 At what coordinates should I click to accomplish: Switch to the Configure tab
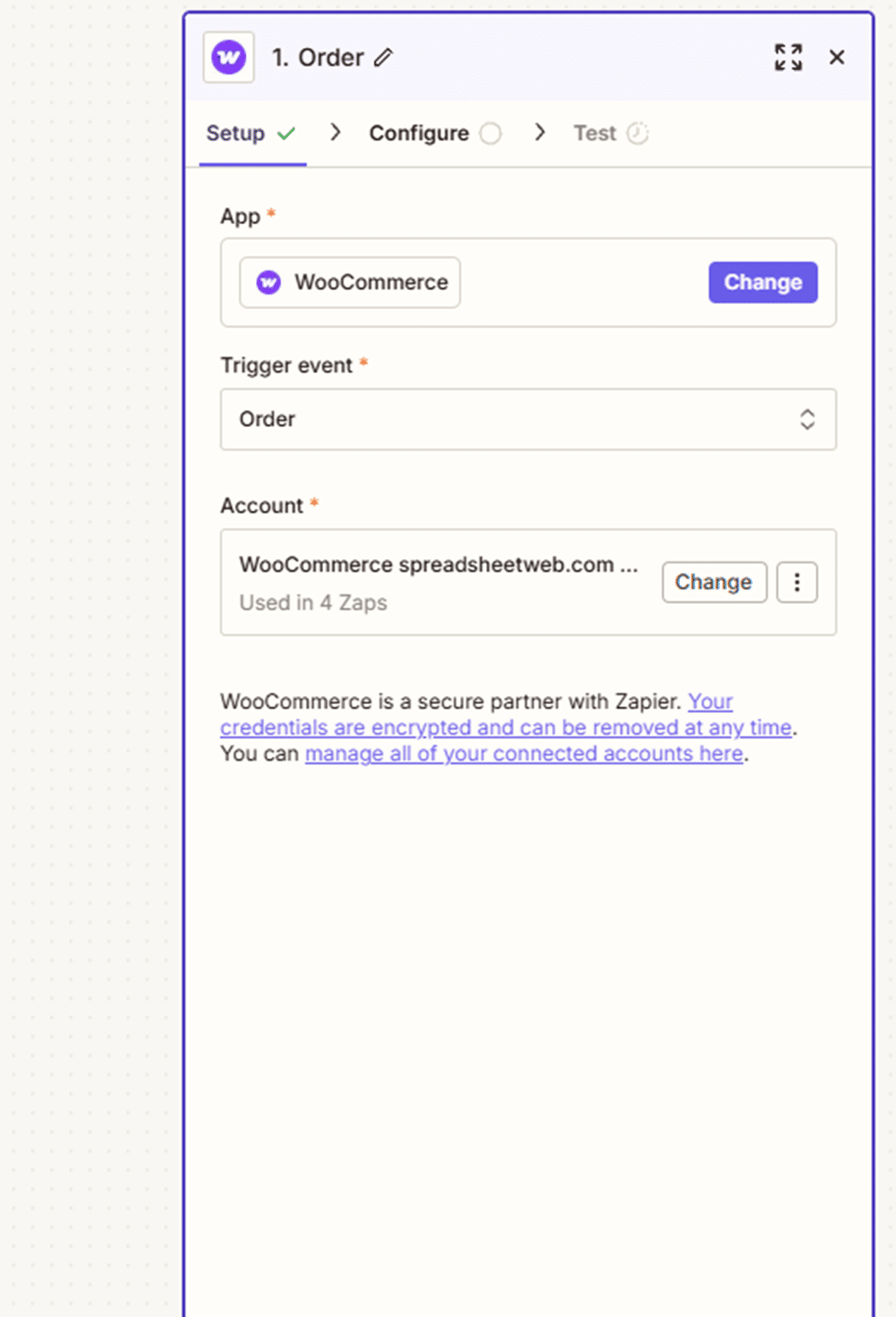point(419,134)
